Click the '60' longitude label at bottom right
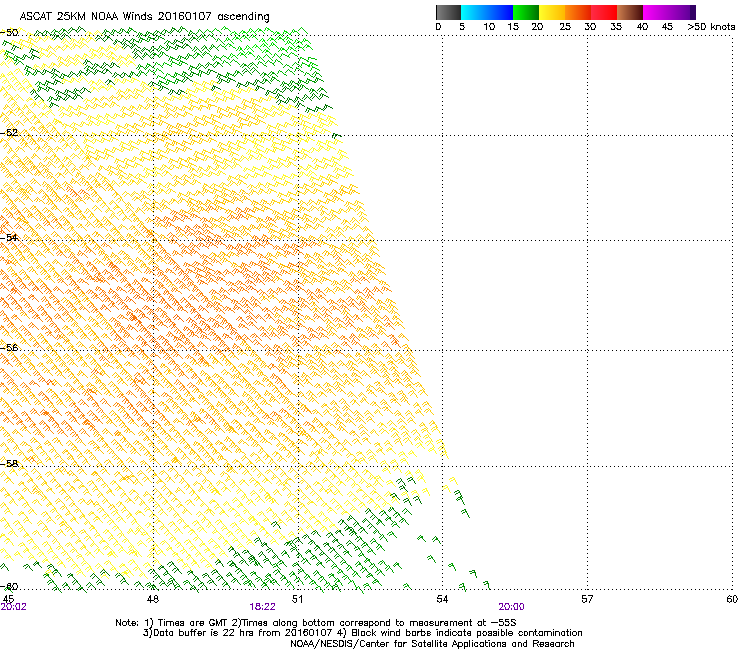 [x=732, y=599]
